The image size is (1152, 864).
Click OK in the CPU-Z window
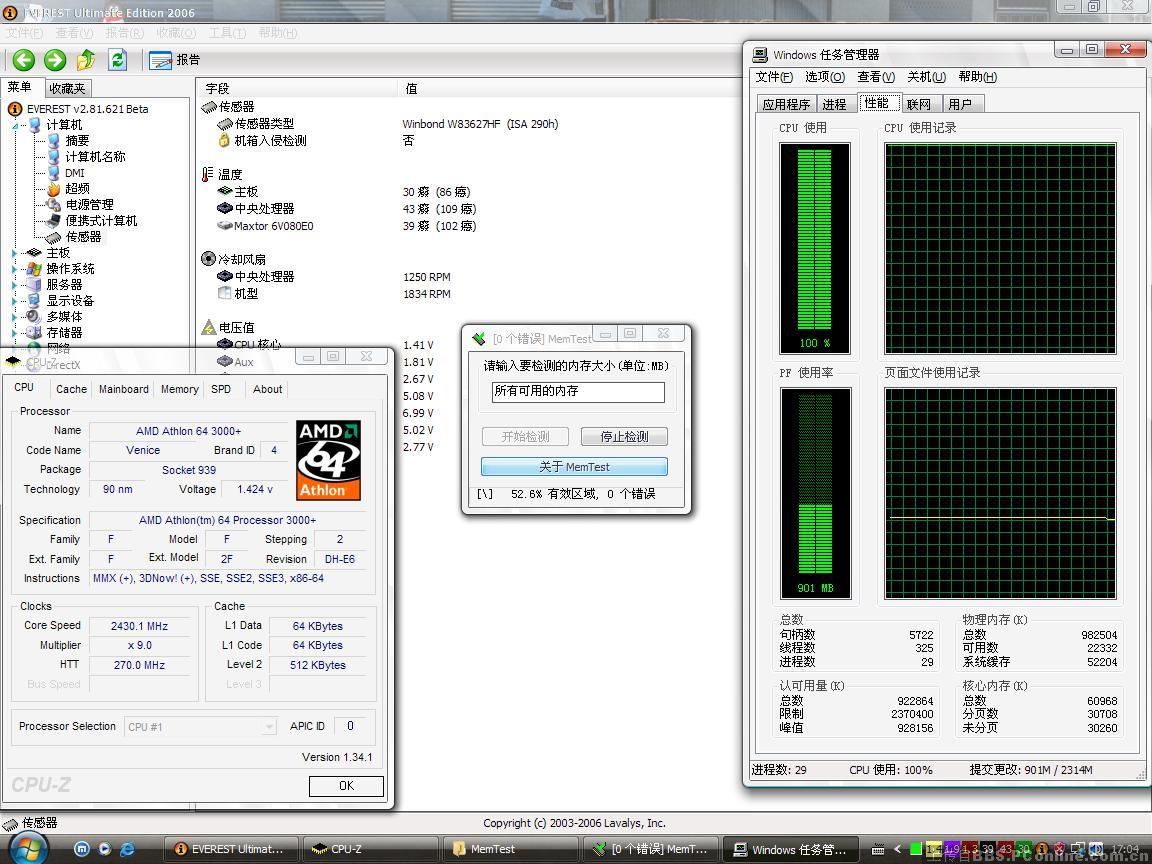click(346, 786)
